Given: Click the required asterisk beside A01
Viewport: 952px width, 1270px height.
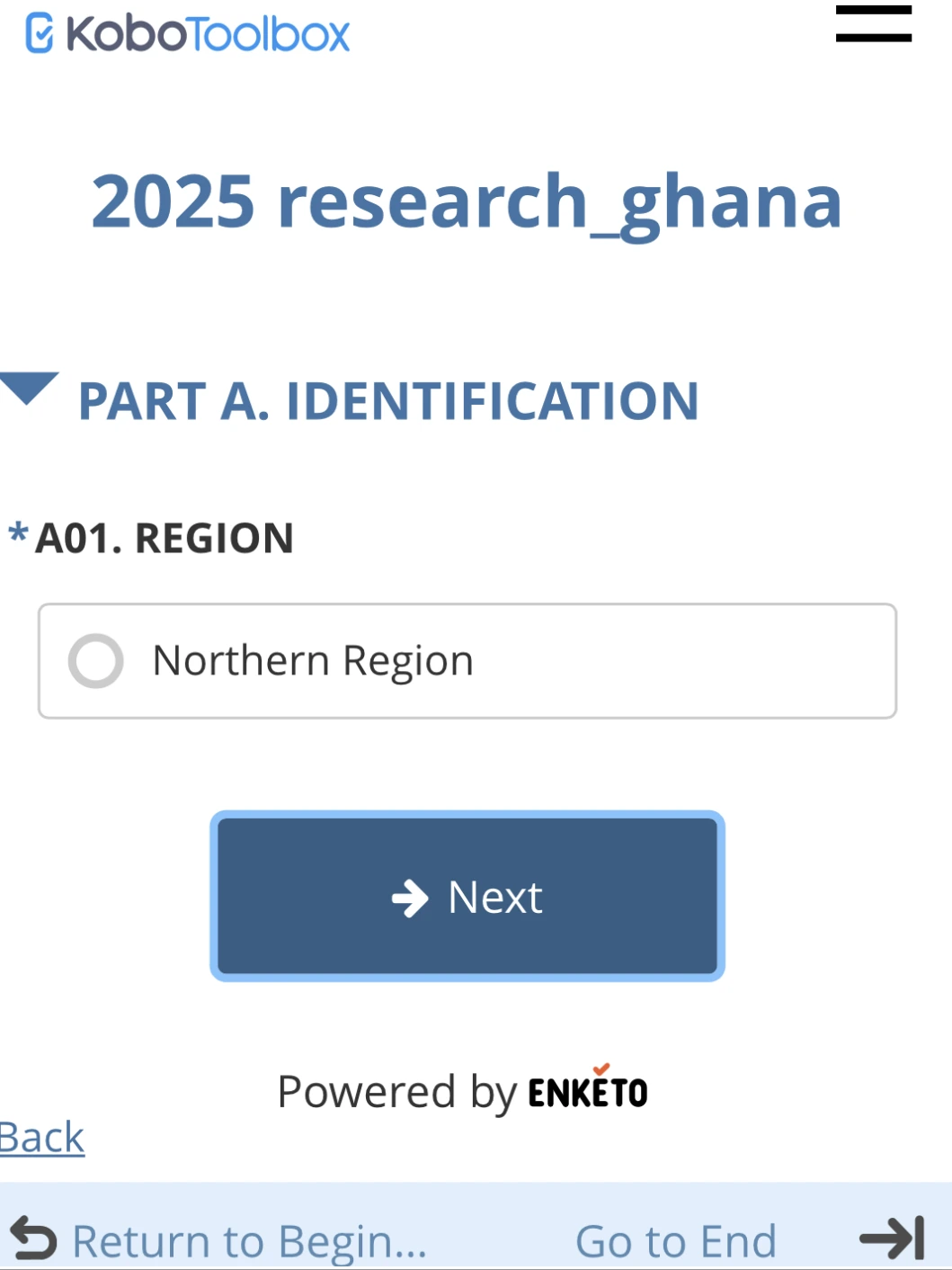Looking at the screenshot, I should (18, 533).
